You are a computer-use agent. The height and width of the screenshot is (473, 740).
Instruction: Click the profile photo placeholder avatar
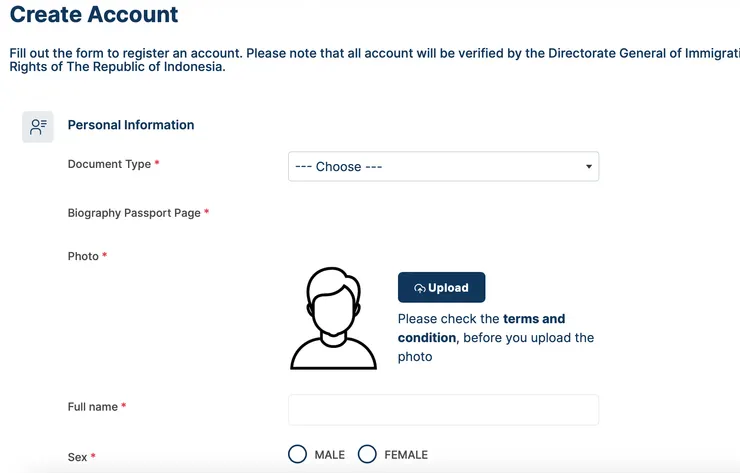coord(333,319)
